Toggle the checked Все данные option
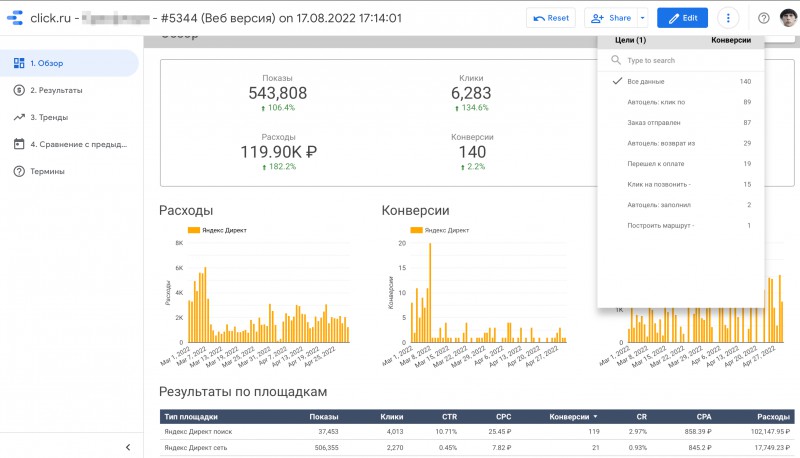The image size is (800, 458). coord(618,81)
